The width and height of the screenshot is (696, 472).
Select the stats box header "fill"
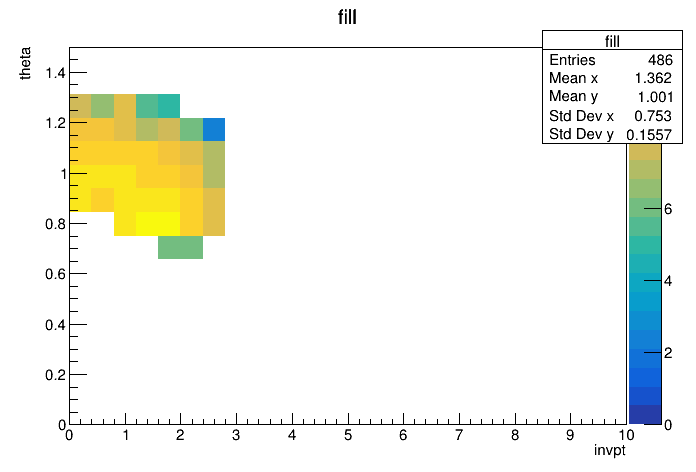(x=612, y=41)
